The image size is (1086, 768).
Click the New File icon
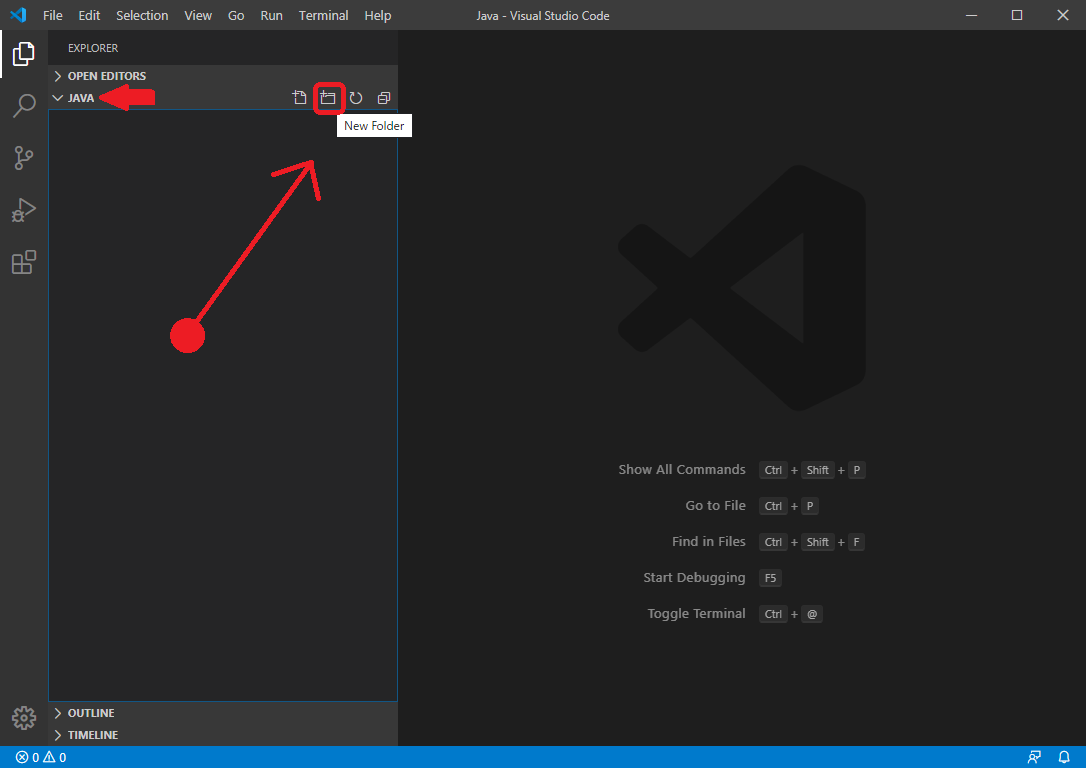coord(299,98)
